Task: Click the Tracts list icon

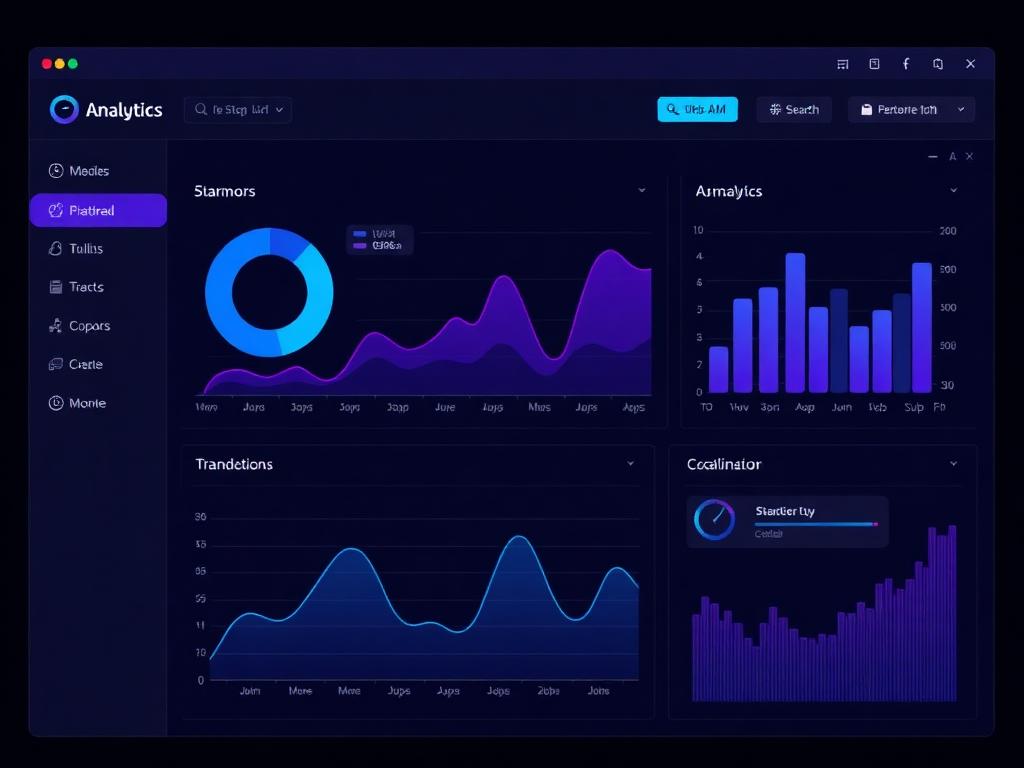Action: pos(56,287)
